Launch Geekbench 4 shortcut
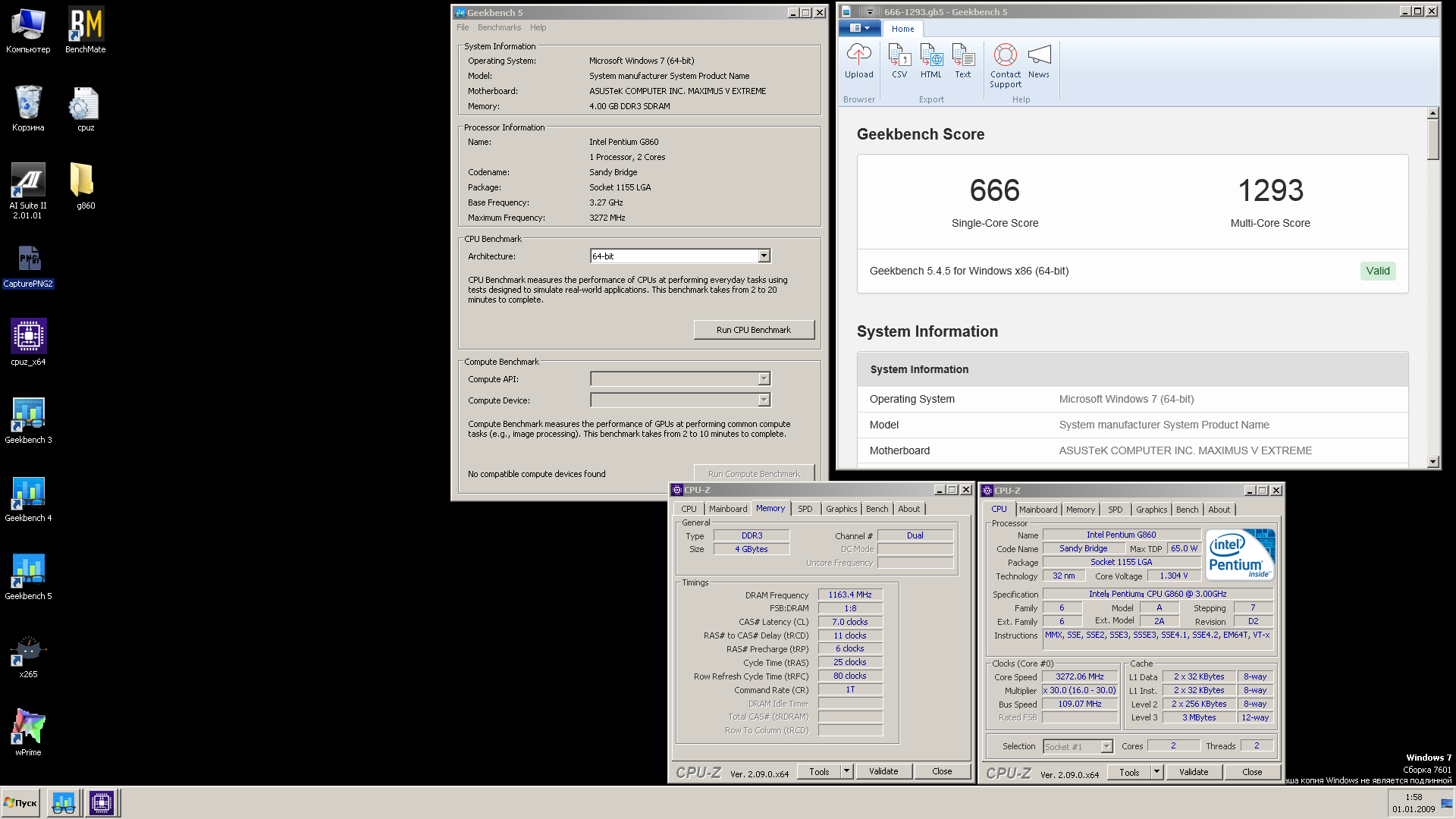This screenshot has height=819, width=1456. click(28, 499)
